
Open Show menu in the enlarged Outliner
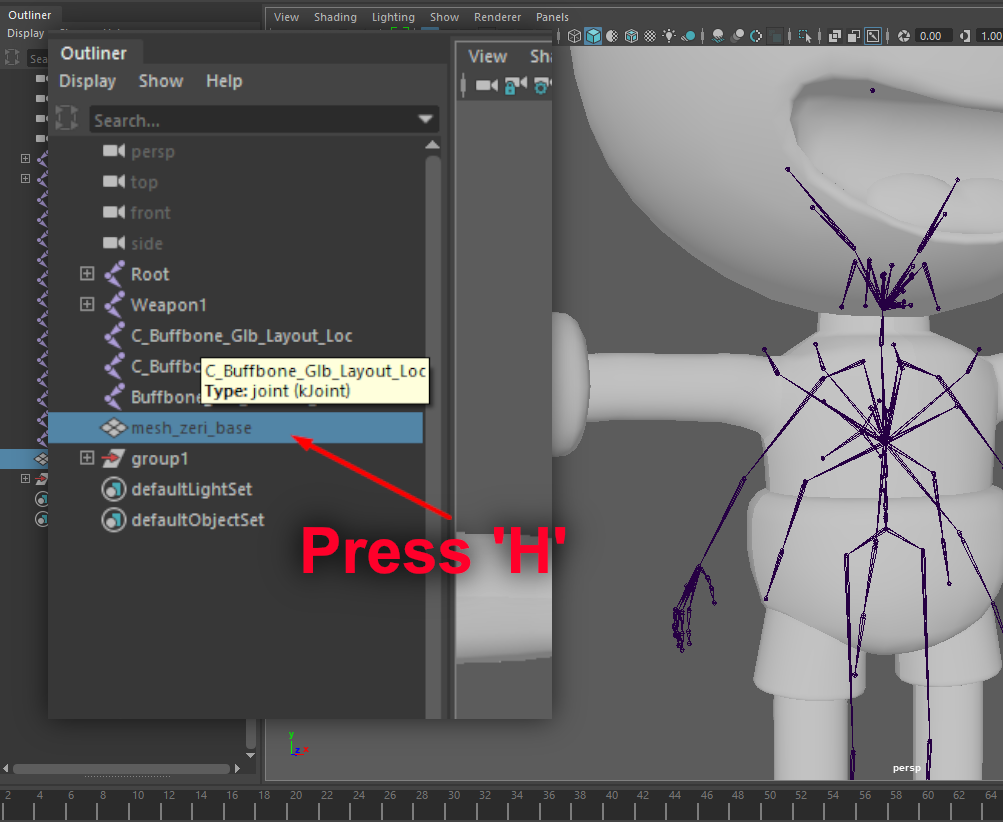[161, 81]
